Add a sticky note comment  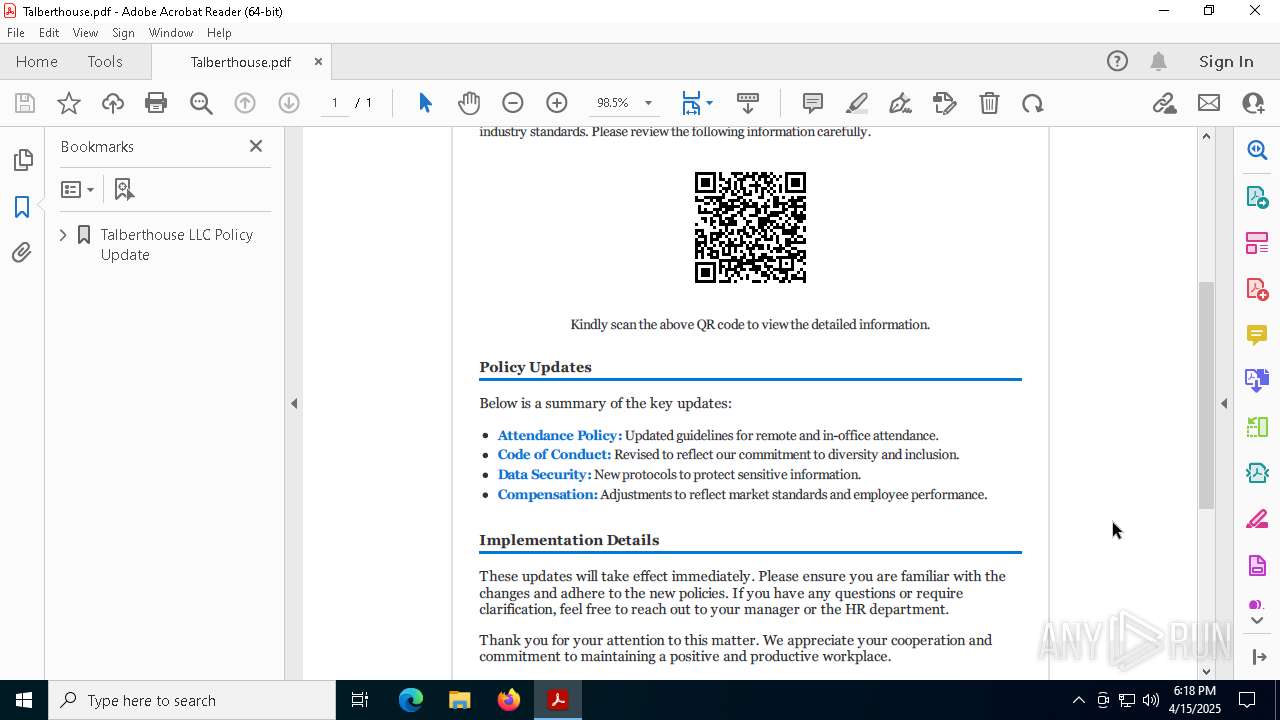pos(813,103)
